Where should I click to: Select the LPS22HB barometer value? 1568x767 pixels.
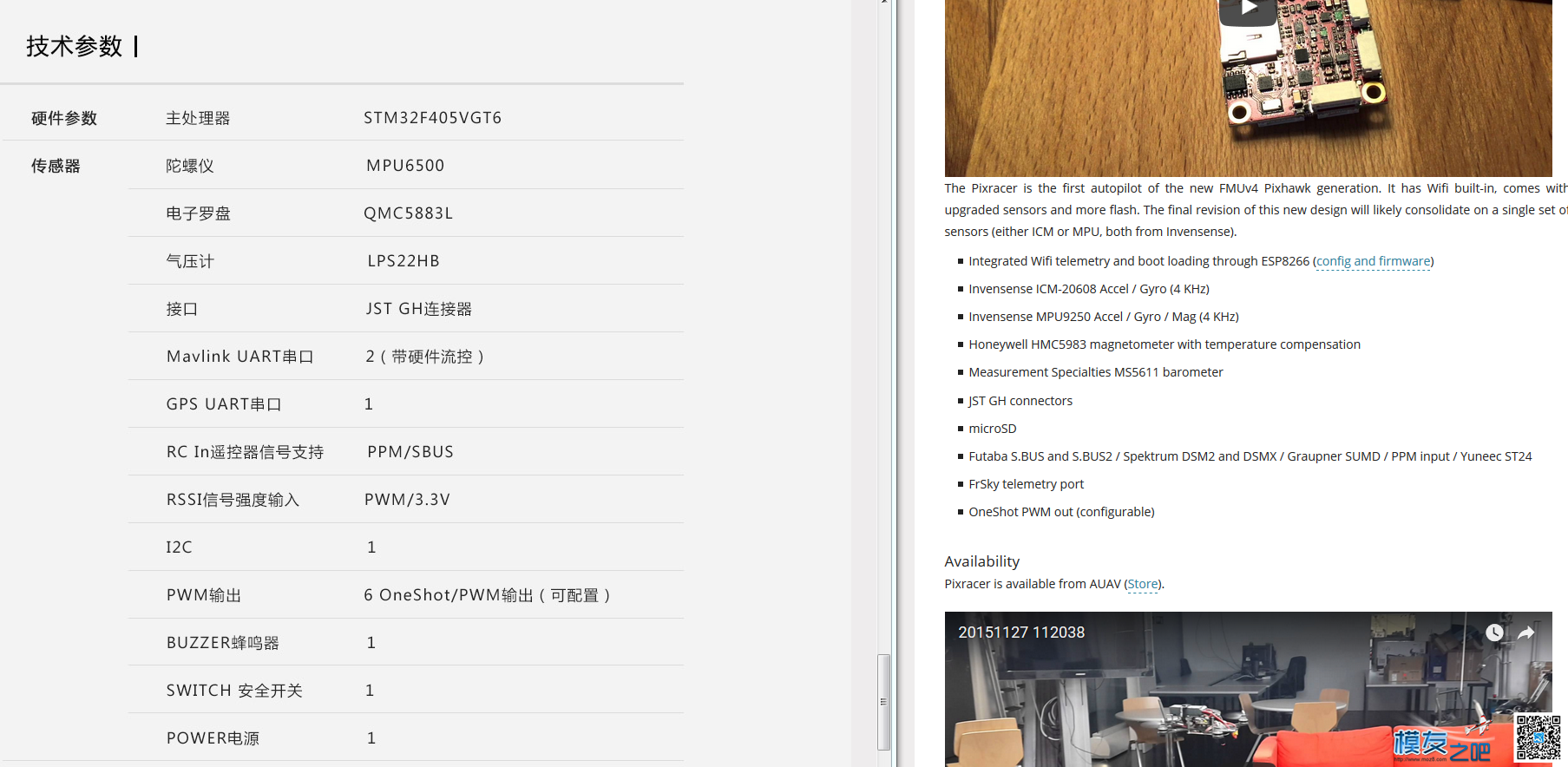(403, 261)
